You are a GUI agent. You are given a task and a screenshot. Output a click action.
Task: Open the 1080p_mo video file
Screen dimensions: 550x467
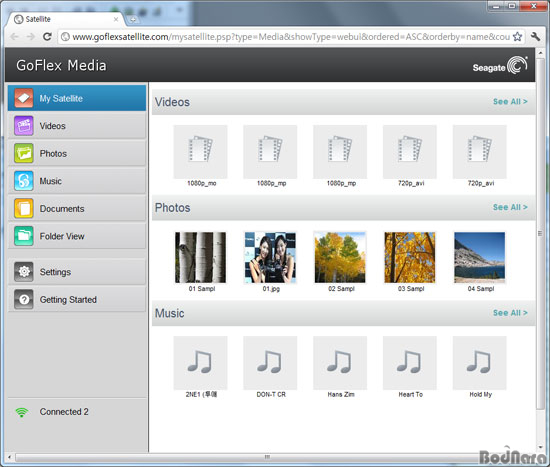[200, 152]
